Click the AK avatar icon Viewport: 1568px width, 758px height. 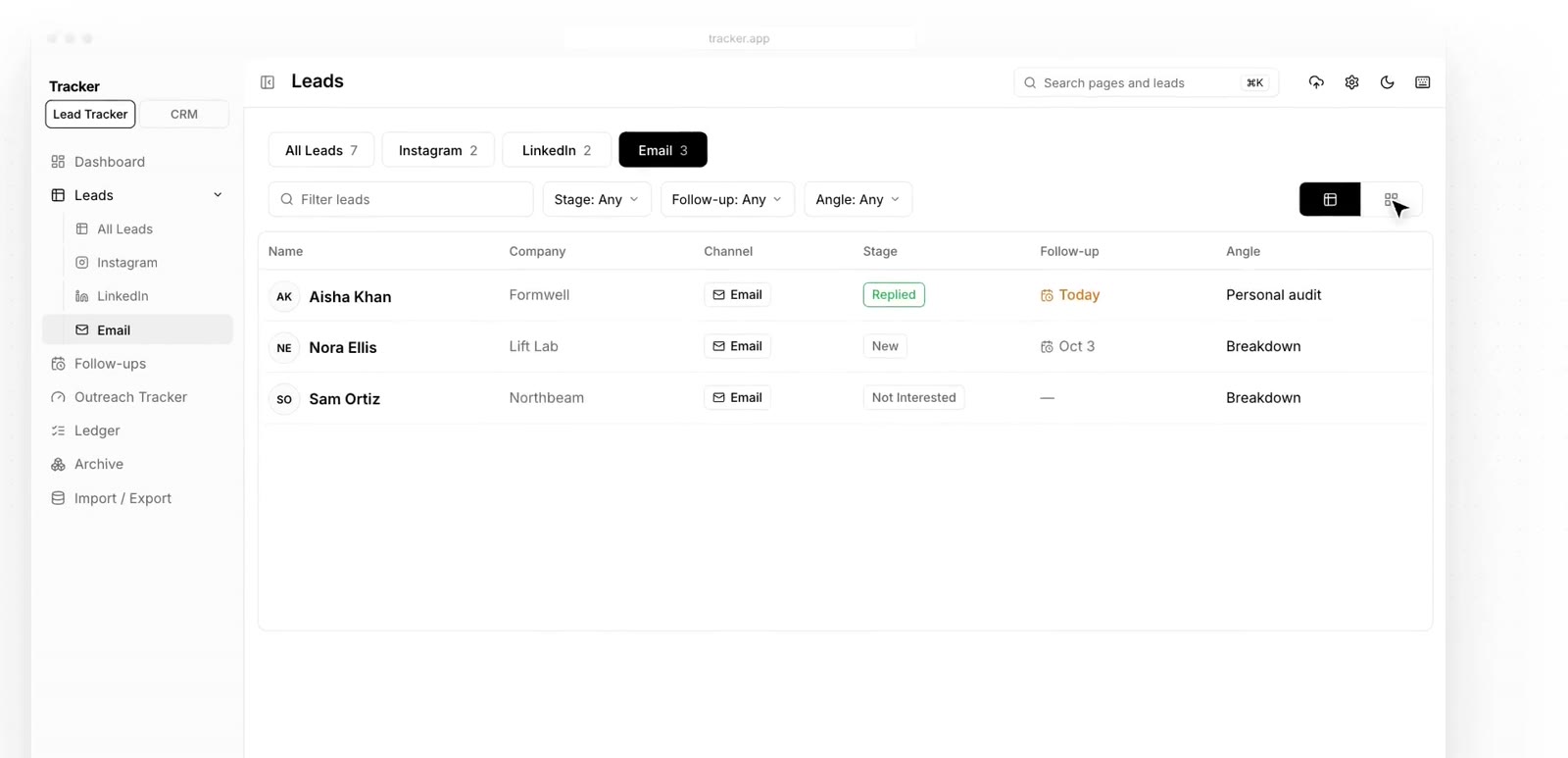[284, 296]
